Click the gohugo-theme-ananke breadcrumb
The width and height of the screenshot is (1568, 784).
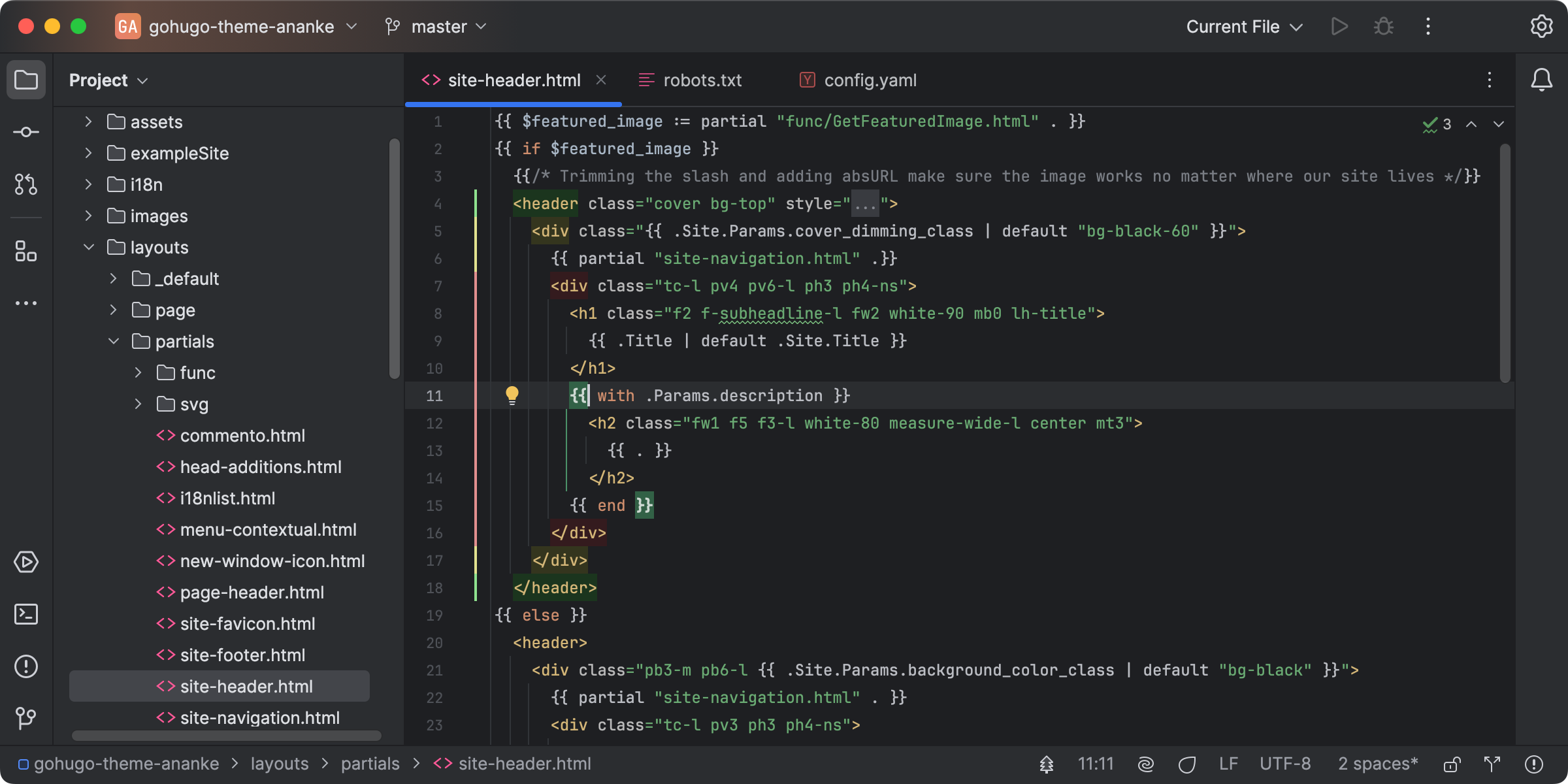click(119, 764)
